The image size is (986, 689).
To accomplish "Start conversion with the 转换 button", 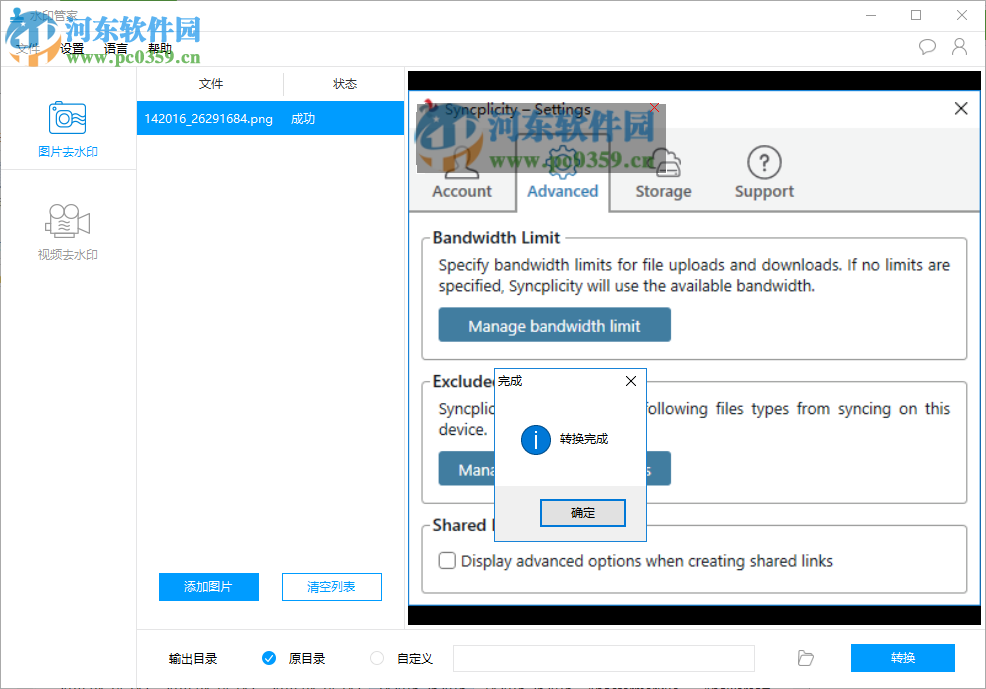I will (x=902, y=658).
